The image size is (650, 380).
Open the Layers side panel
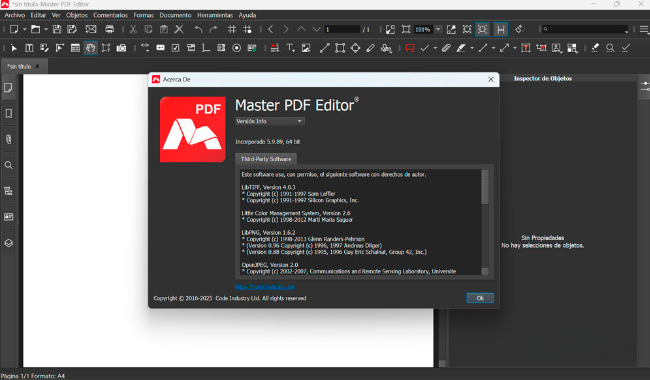(9, 243)
